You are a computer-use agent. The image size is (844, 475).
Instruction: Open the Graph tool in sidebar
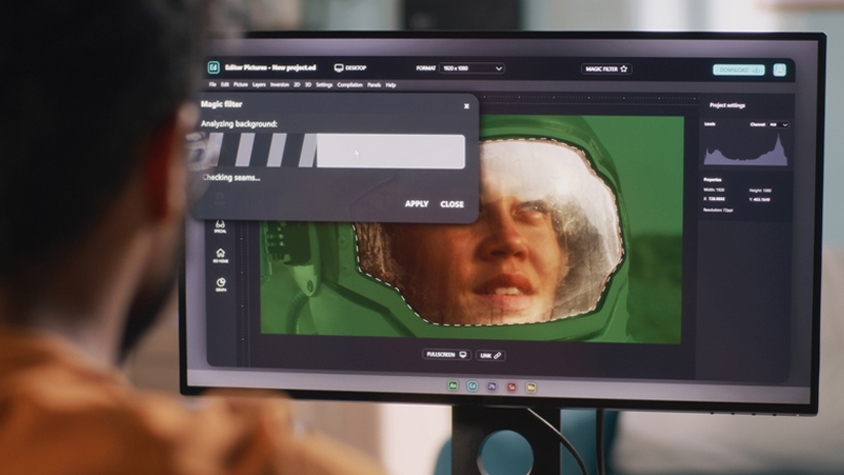click(x=220, y=284)
